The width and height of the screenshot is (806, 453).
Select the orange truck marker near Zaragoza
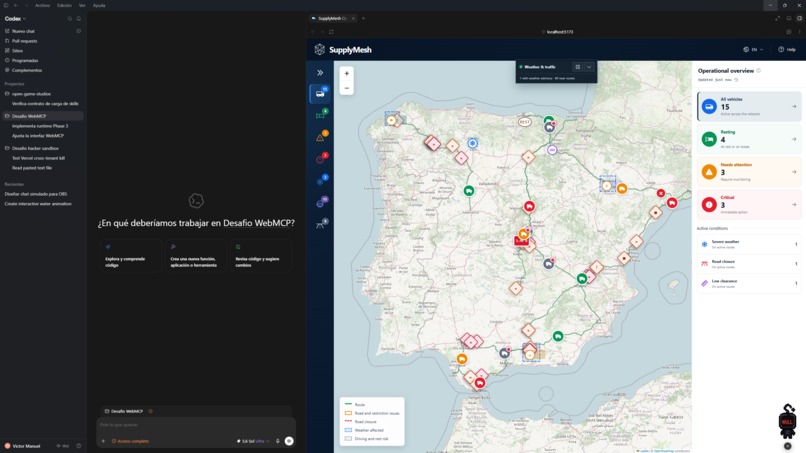click(x=622, y=189)
